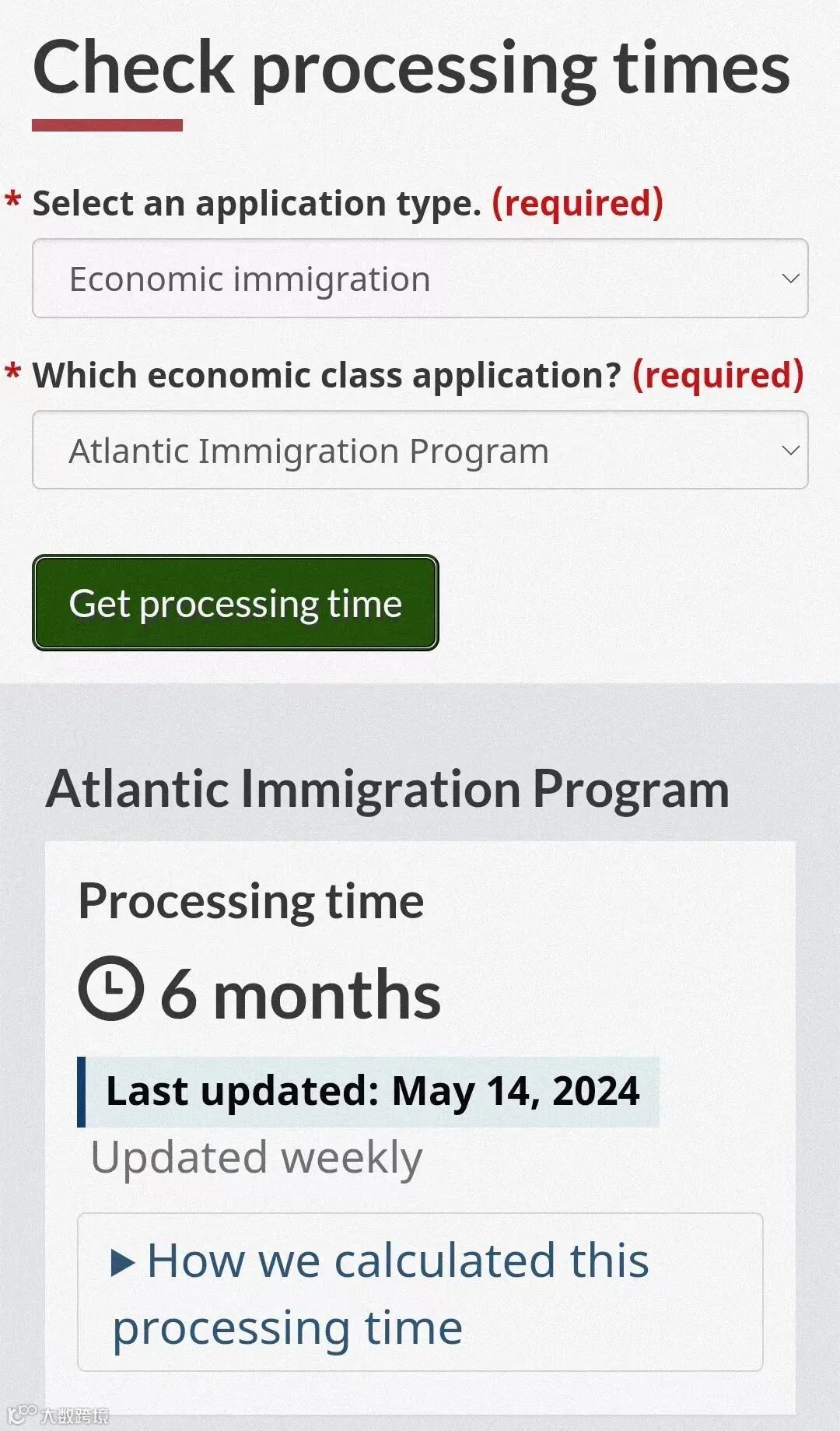Click the Which economic class application label
This screenshot has height=1431, width=840.
click(327, 376)
